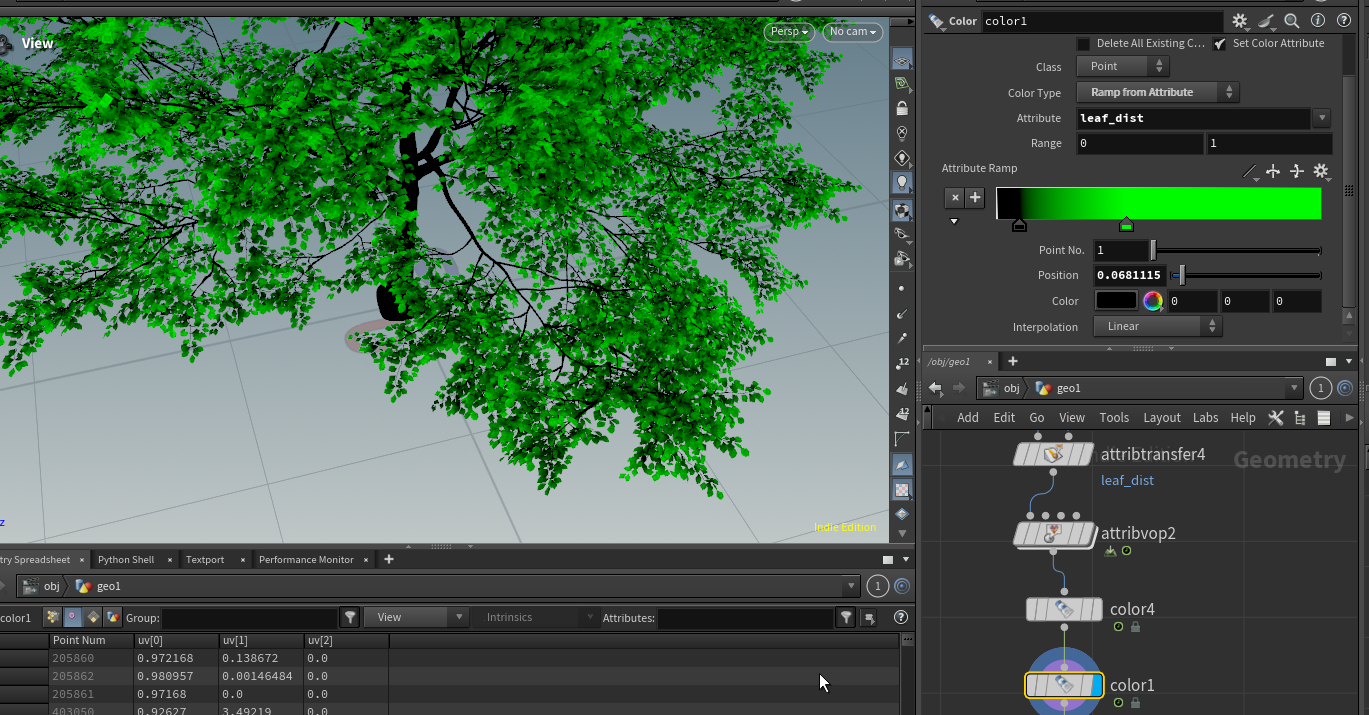
Task: Click the remove ramp point (x) button
Action: pos(954,198)
